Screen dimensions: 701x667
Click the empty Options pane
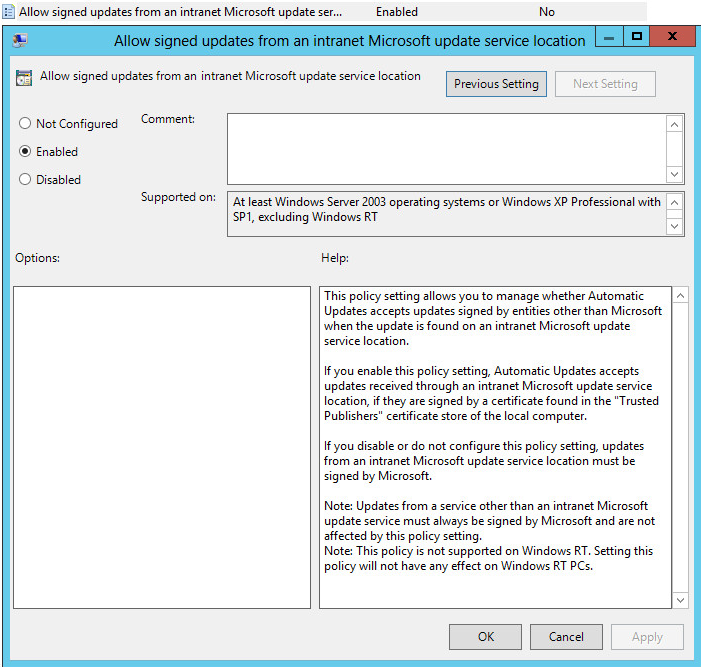(162, 447)
